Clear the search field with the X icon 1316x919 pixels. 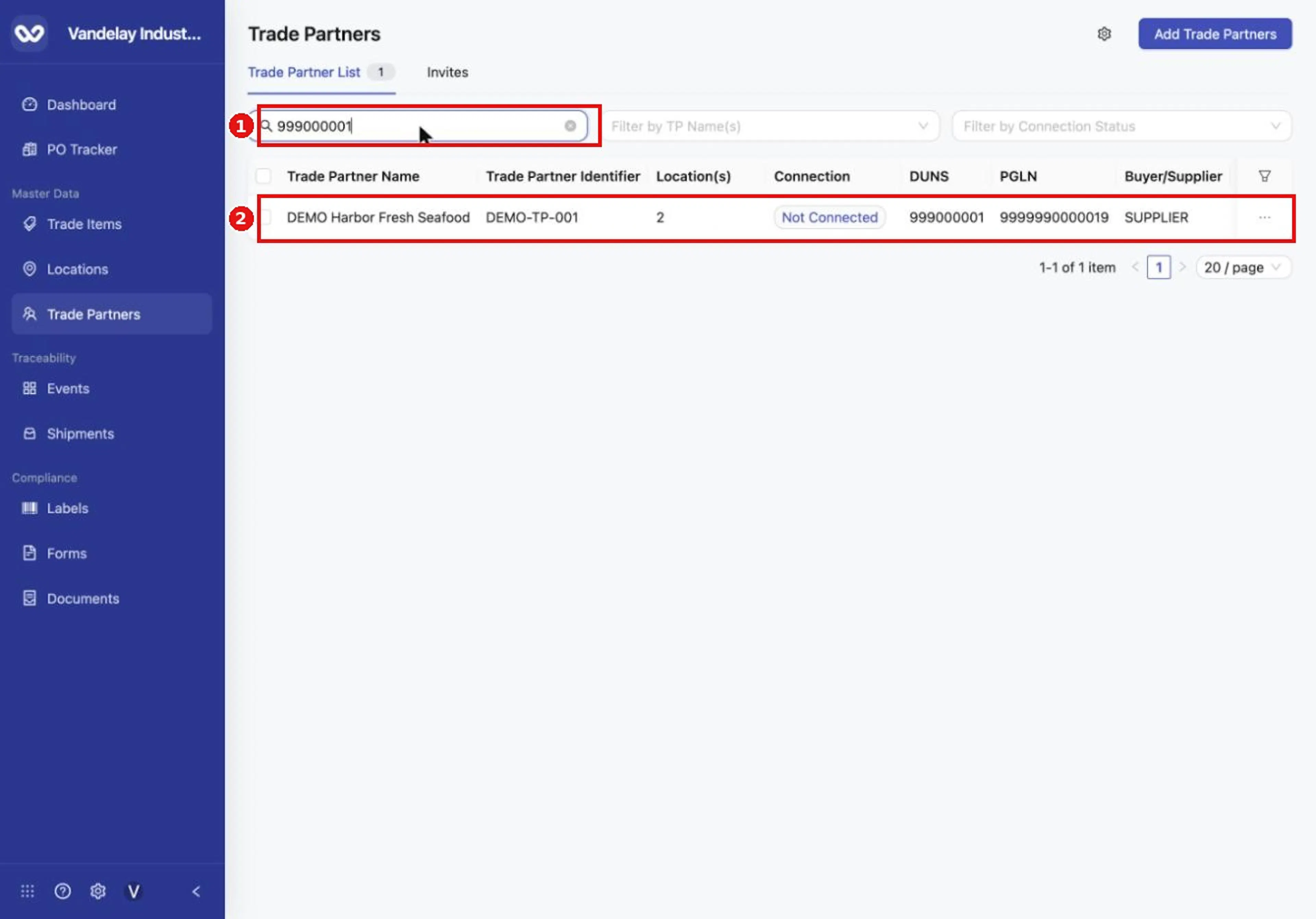pos(570,125)
